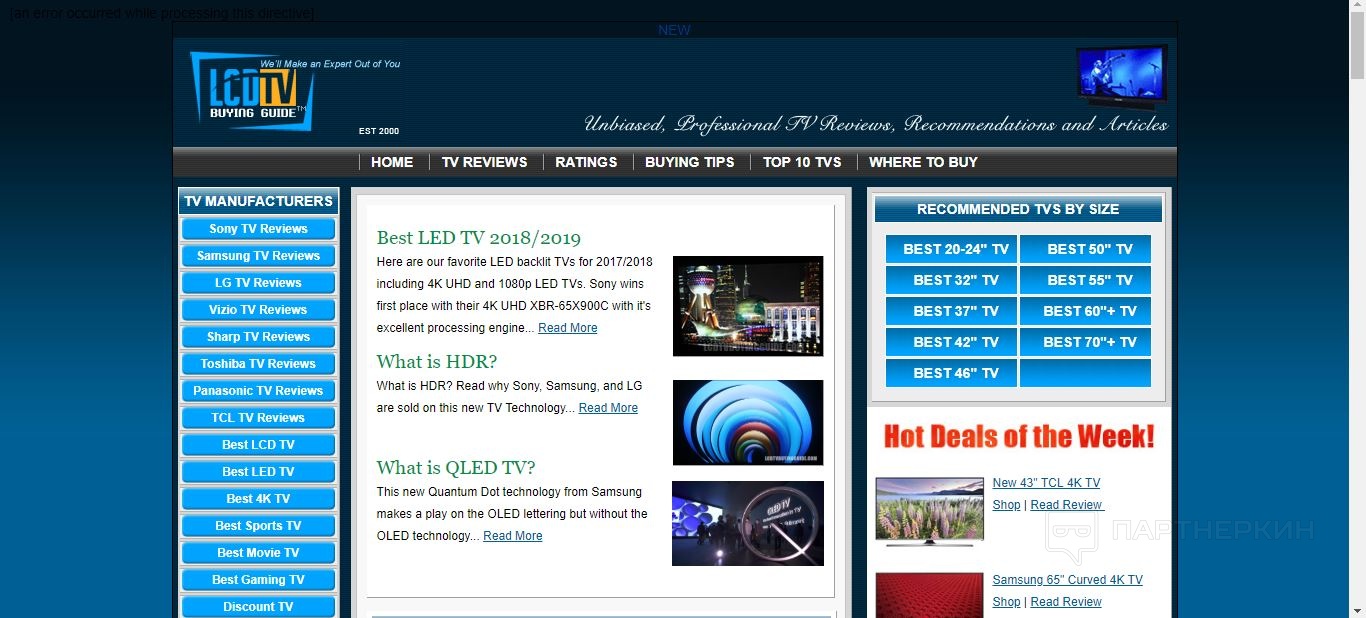The width and height of the screenshot is (1366, 618).
Task: Open WHERE TO BUY menu item
Action: tap(923, 162)
